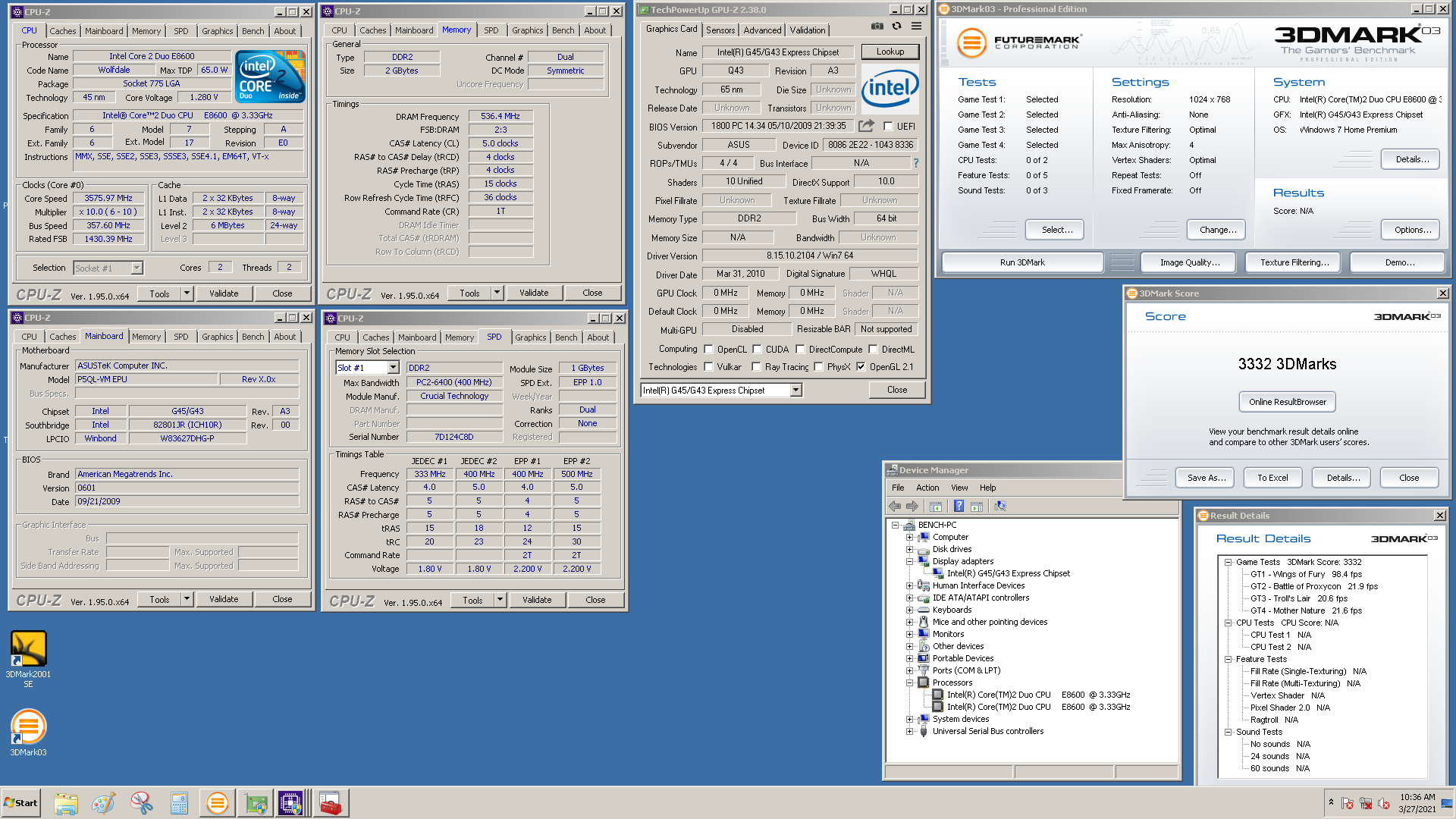Viewport: 1456px width, 819px height.
Task: Click red toolbox taskbar button
Action: click(x=330, y=803)
